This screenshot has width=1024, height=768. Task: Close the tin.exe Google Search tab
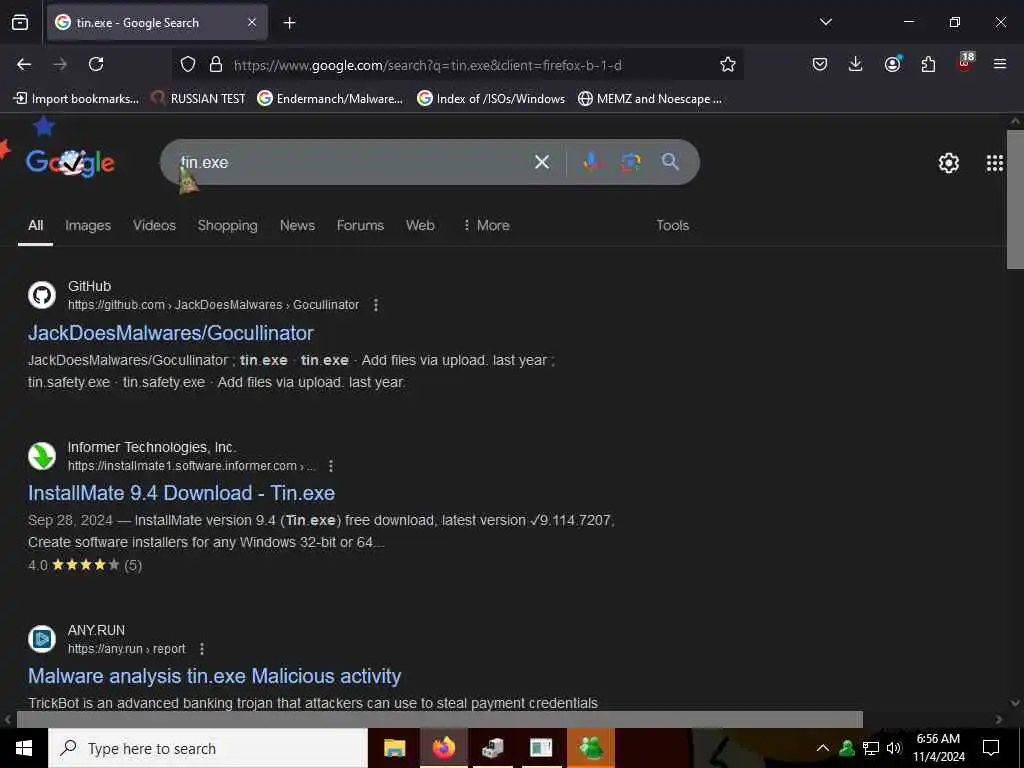[x=252, y=23]
